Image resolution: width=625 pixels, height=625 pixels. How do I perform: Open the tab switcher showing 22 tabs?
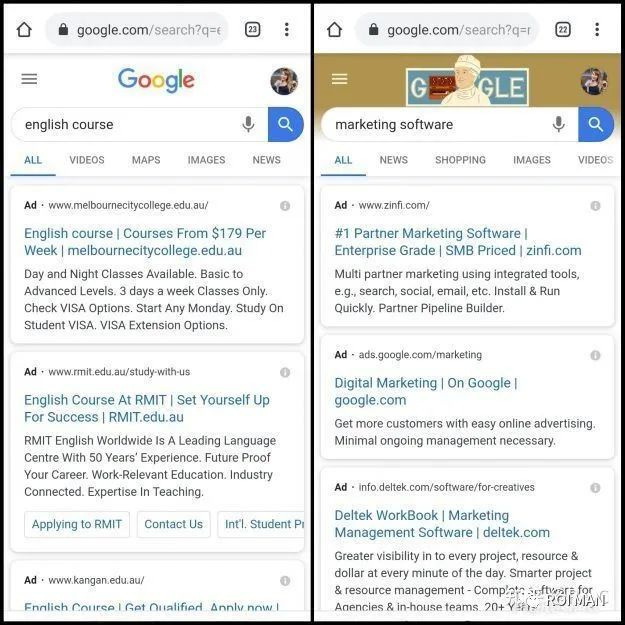click(562, 29)
